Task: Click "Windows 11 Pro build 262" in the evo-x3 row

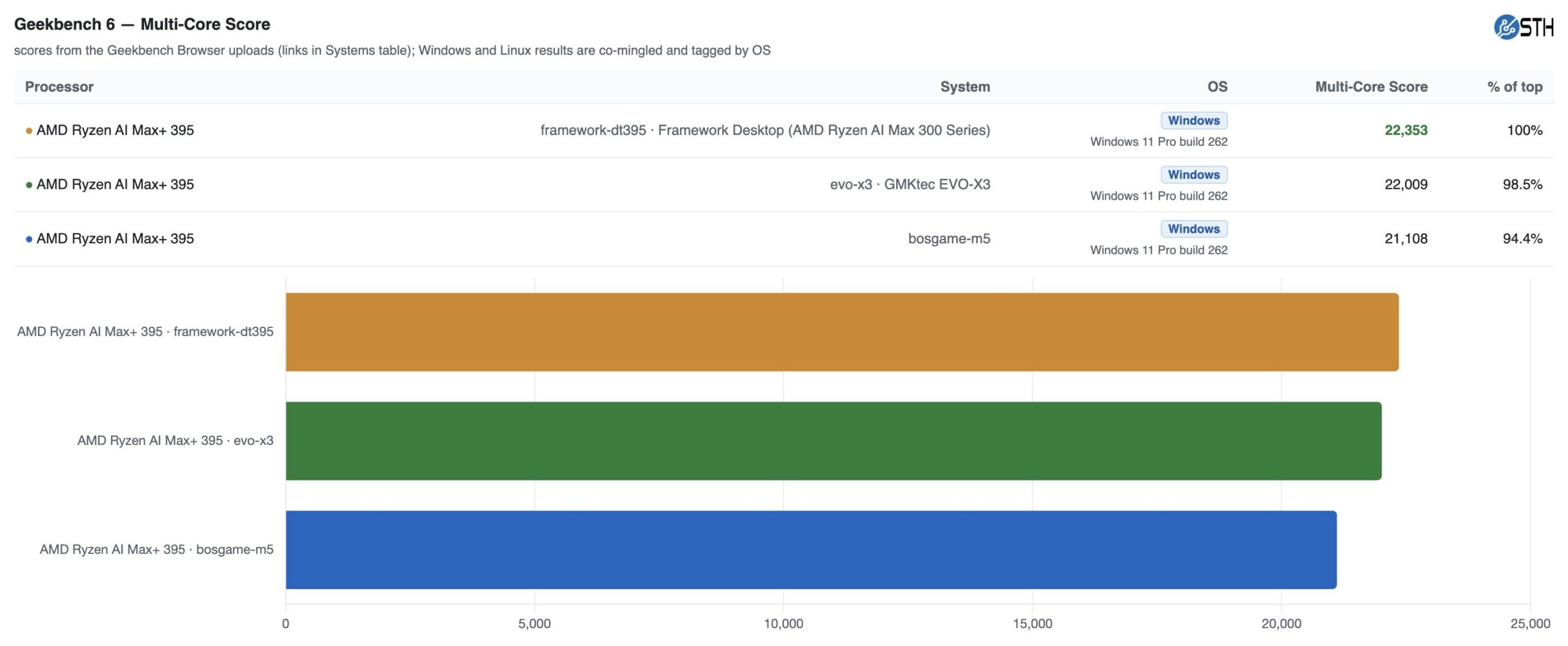Action: pos(1159,196)
